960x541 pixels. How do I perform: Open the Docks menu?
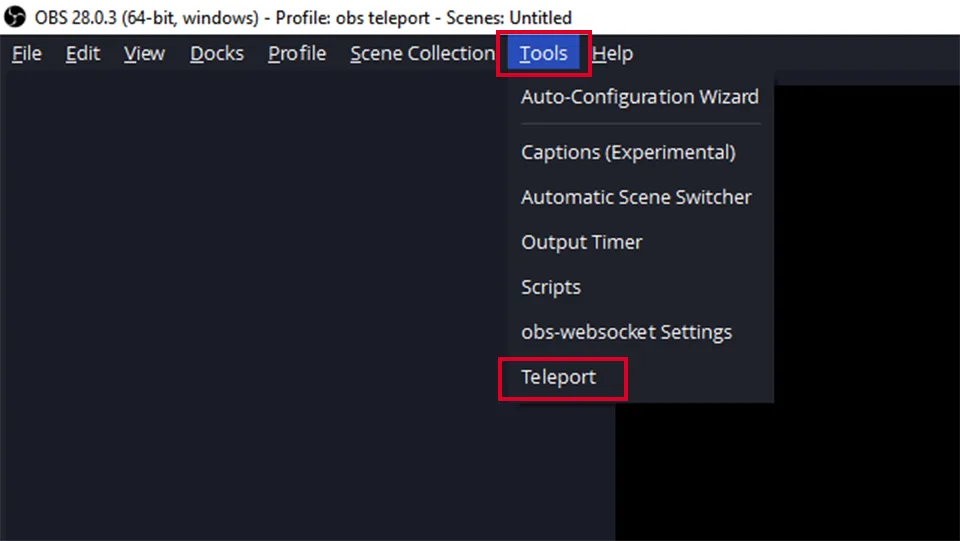(217, 54)
